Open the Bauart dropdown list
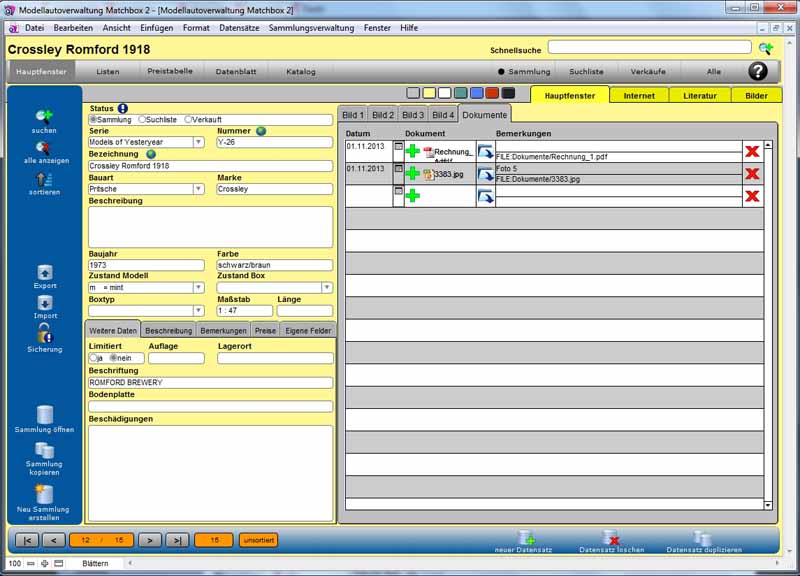The image size is (800, 576). coord(198,189)
